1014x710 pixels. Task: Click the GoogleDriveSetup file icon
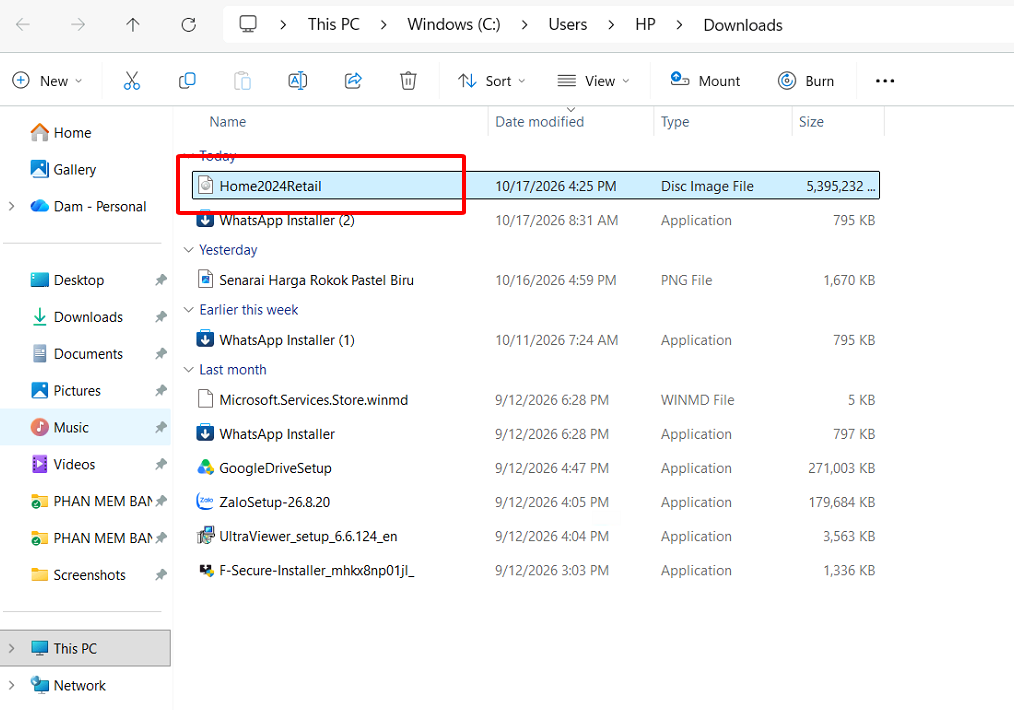click(205, 468)
